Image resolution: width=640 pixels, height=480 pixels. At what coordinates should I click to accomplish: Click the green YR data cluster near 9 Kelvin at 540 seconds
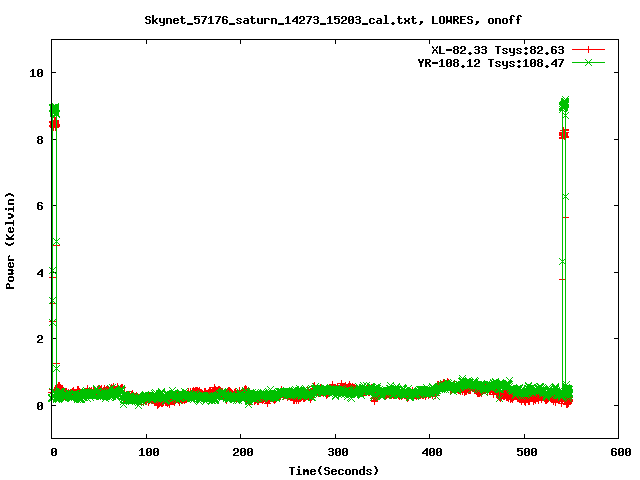click(564, 105)
